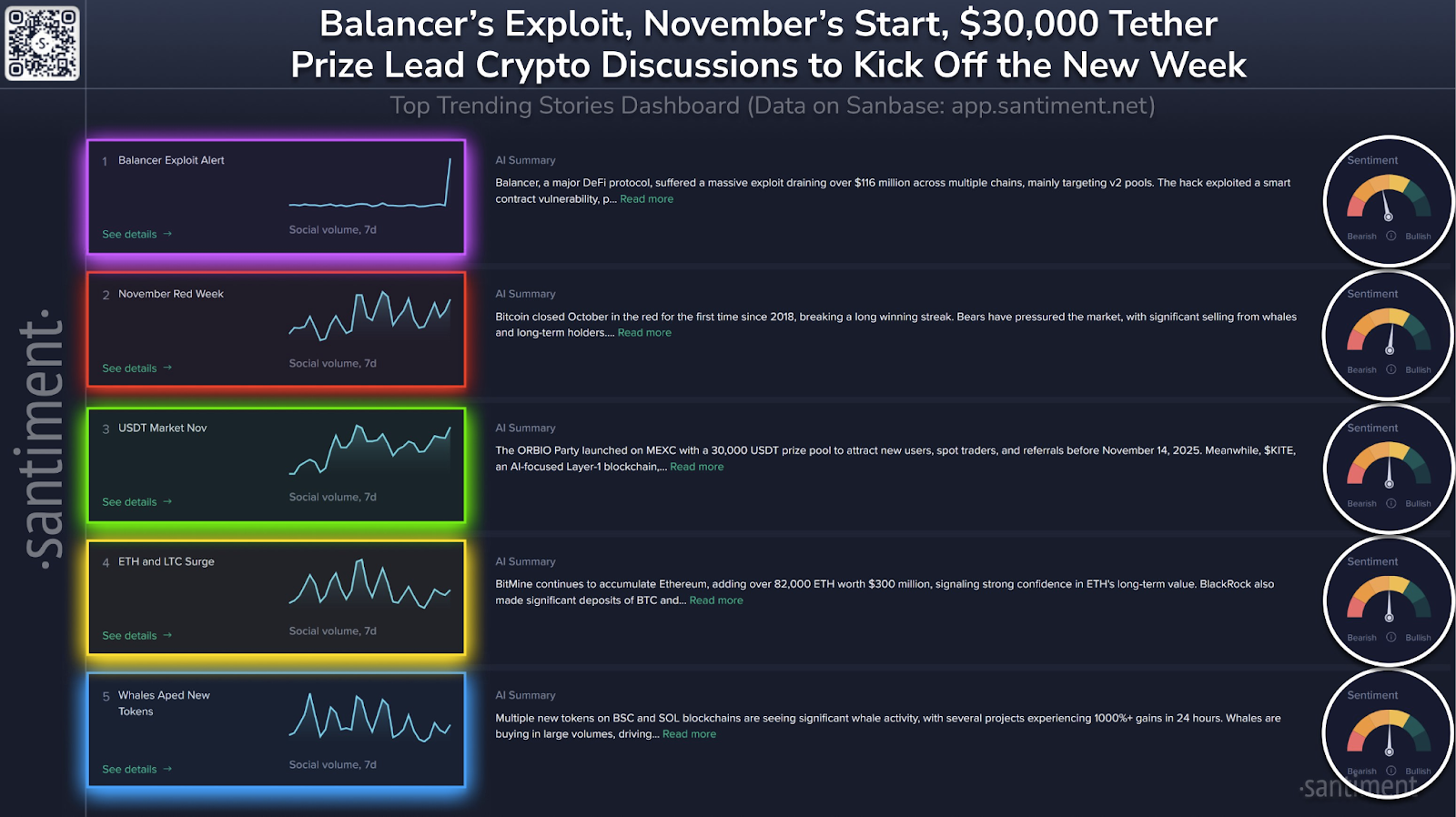Click Read more on the Balancer exploit summary
This screenshot has height=817, width=1456.
(646, 198)
